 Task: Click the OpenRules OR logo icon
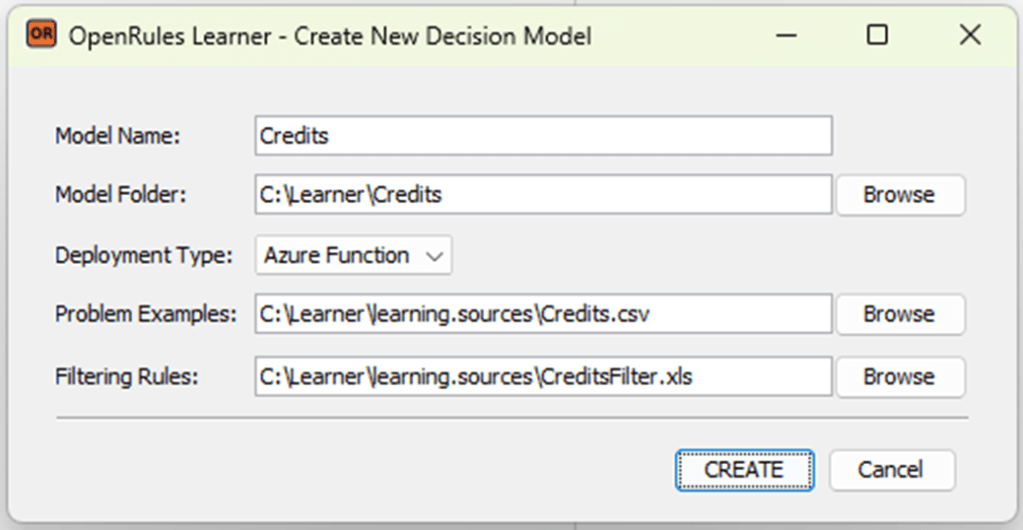[42, 36]
